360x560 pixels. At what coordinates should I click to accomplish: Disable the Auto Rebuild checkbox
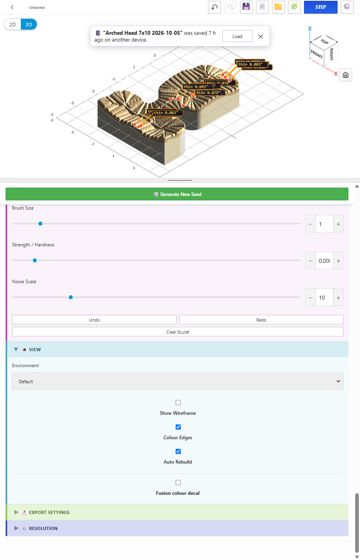click(x=178, y=451)
